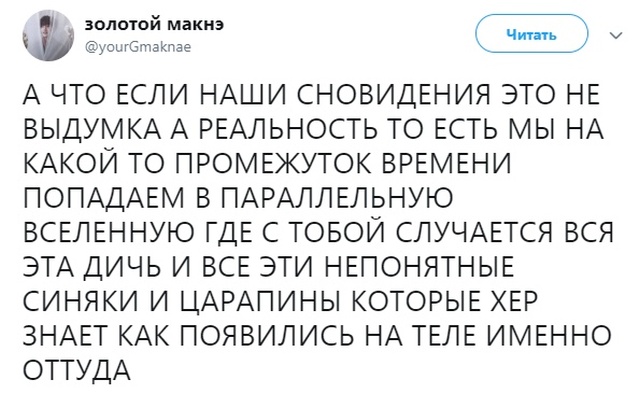Viewport: 640px width, 394px height.
Task: Expand the tweet options chevron menu
Action: tap(616, 35)
